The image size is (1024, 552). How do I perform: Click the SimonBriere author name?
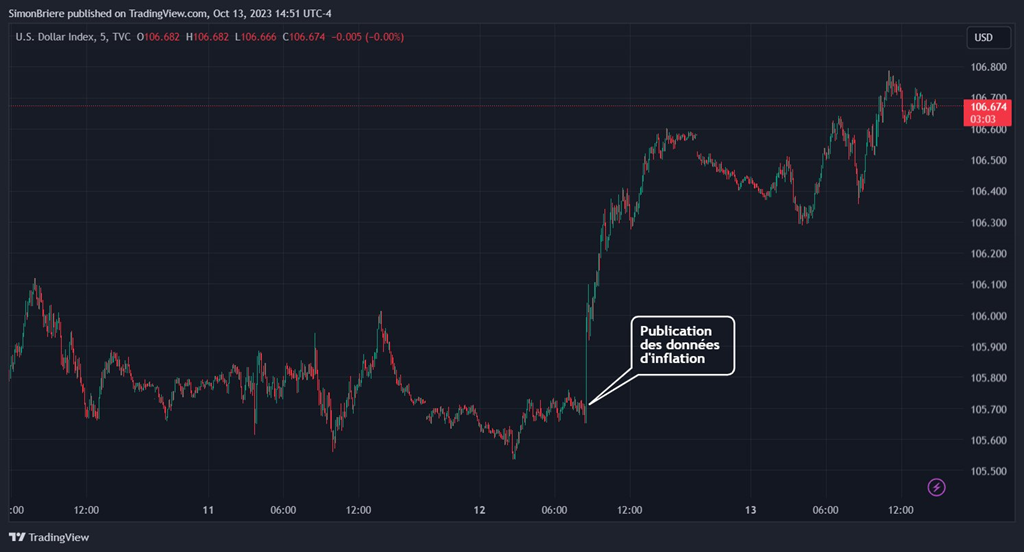coord(39,13)
